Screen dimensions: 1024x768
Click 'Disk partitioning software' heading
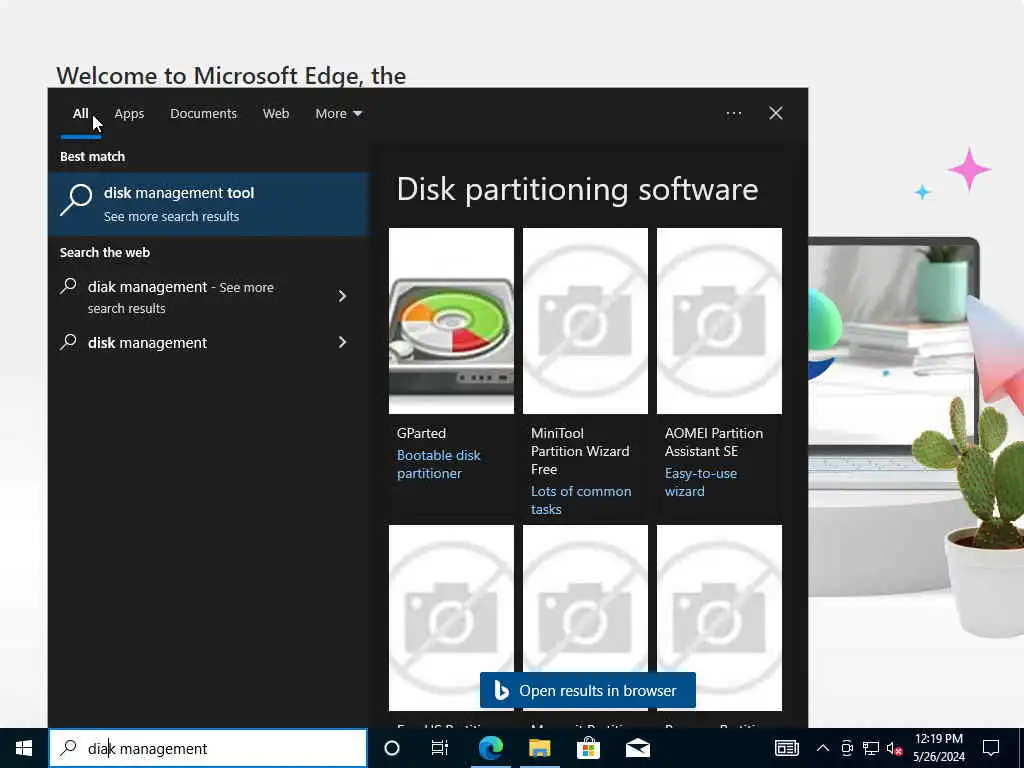pos(577,189)
